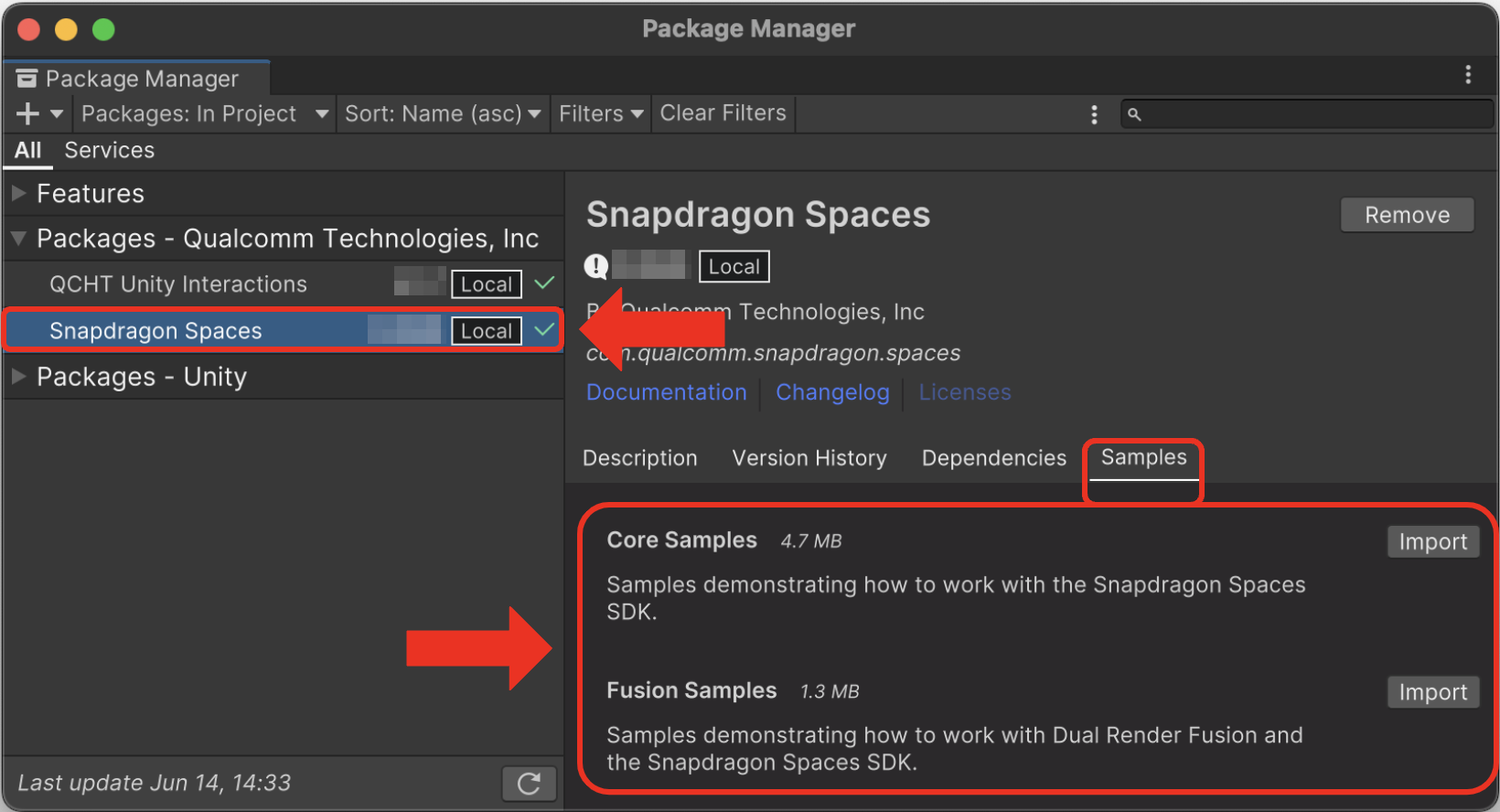Select the Samples tab
1500x812 pixels.
[x=1143, y=457]
